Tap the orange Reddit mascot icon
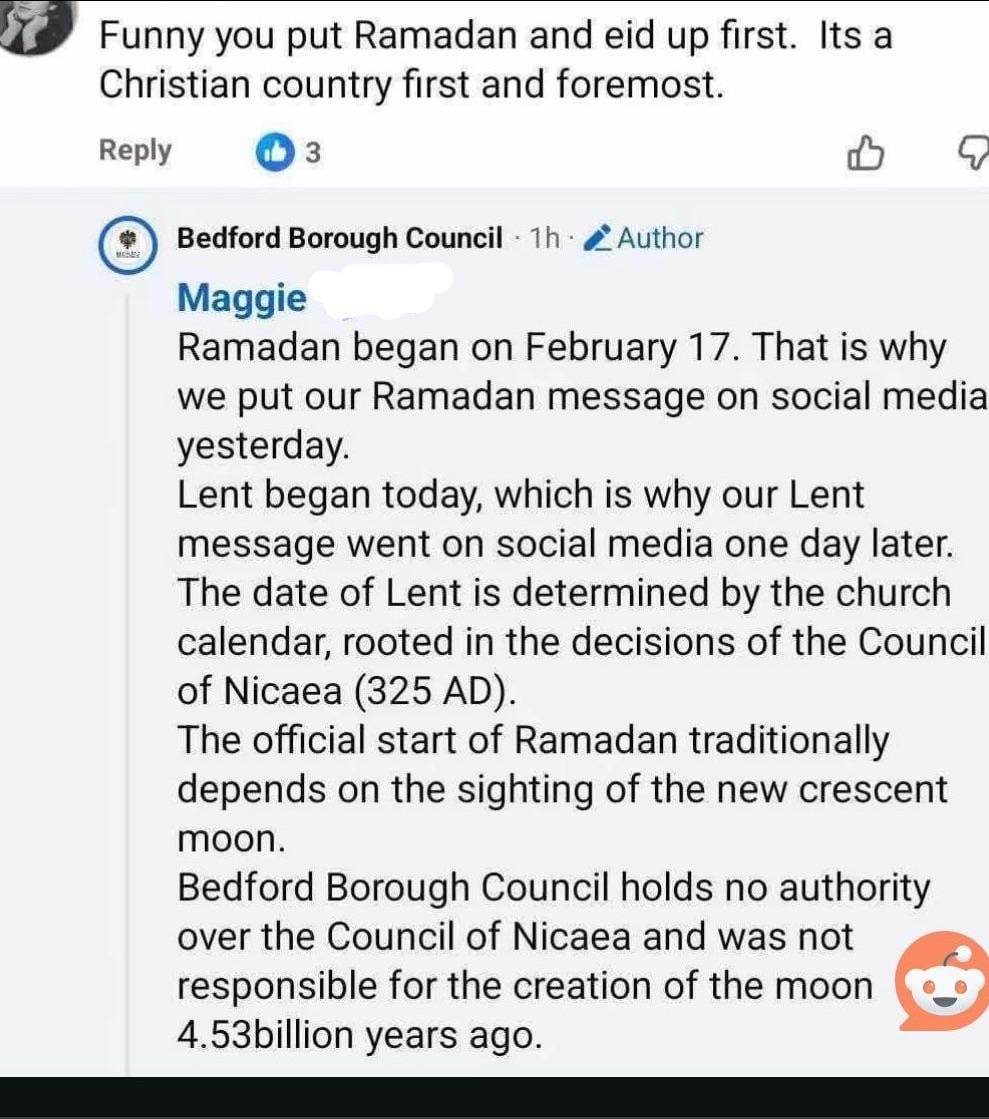The width and height of the screenshot is (989, 1119). tap(941, 982)
